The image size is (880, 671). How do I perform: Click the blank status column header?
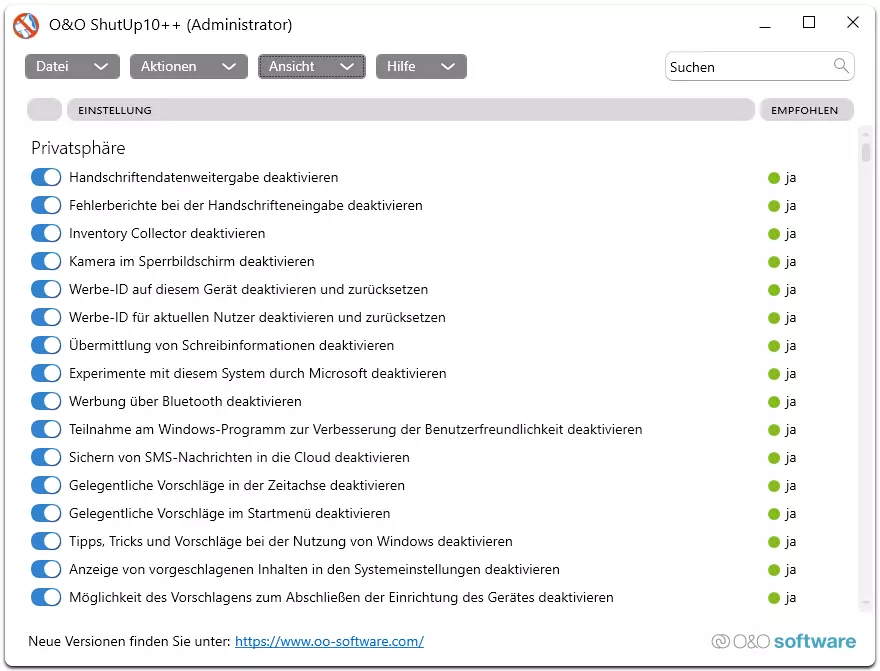[x=44, y=110]
